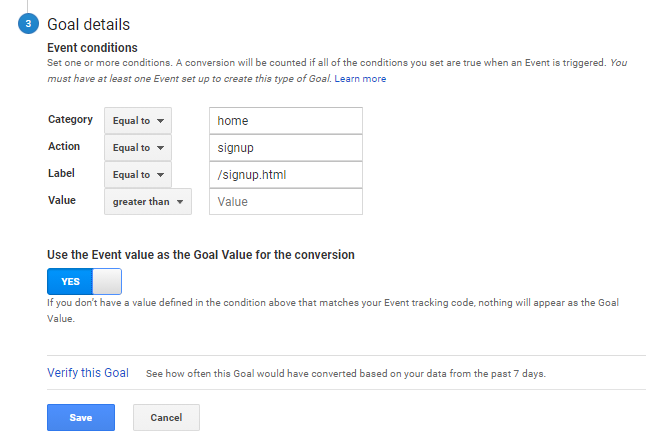Click the 'Value' row label
This screenshot has width=651, height=432.
(62, 201)
